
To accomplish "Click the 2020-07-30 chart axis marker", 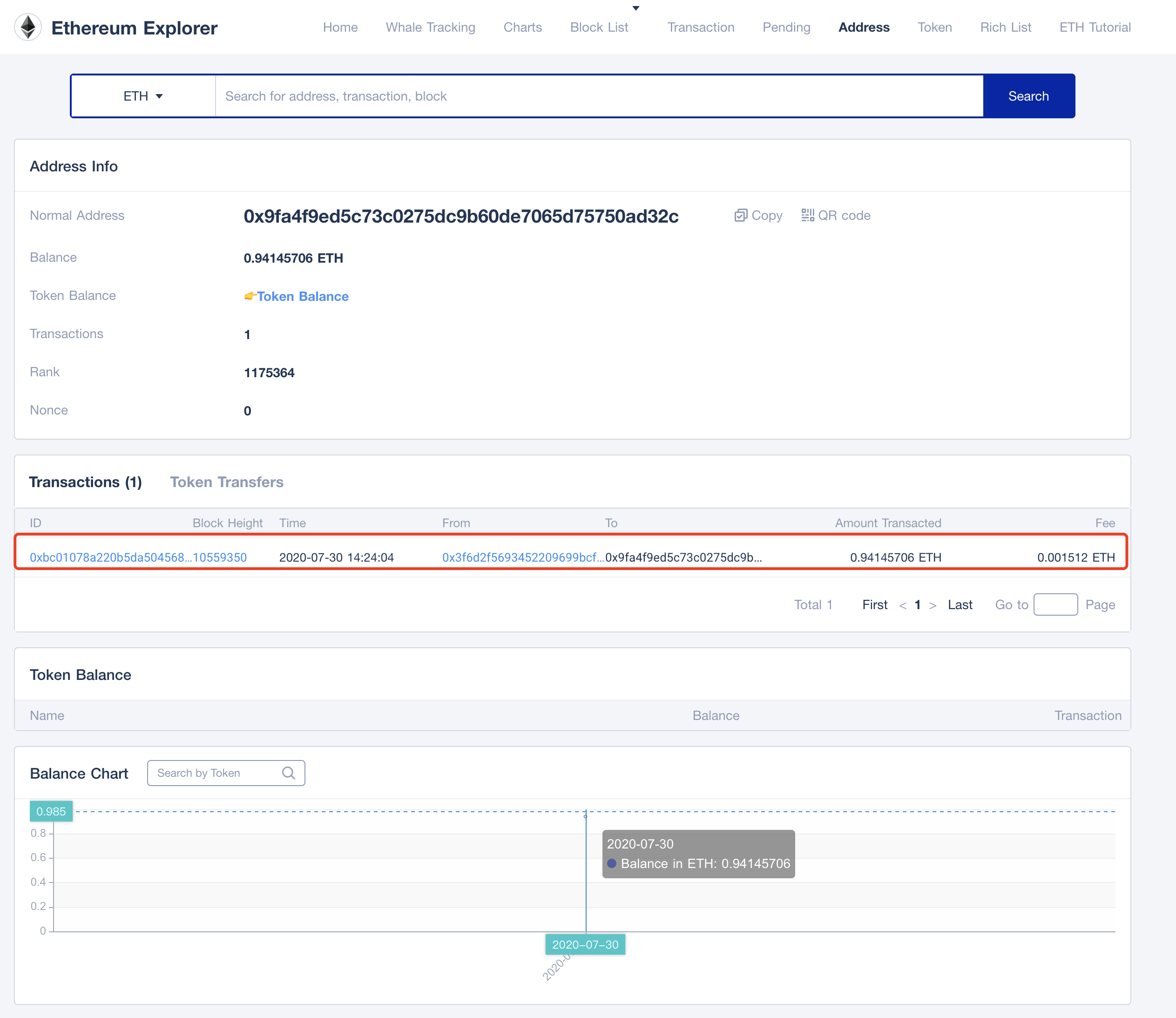I will click(585, 944).
